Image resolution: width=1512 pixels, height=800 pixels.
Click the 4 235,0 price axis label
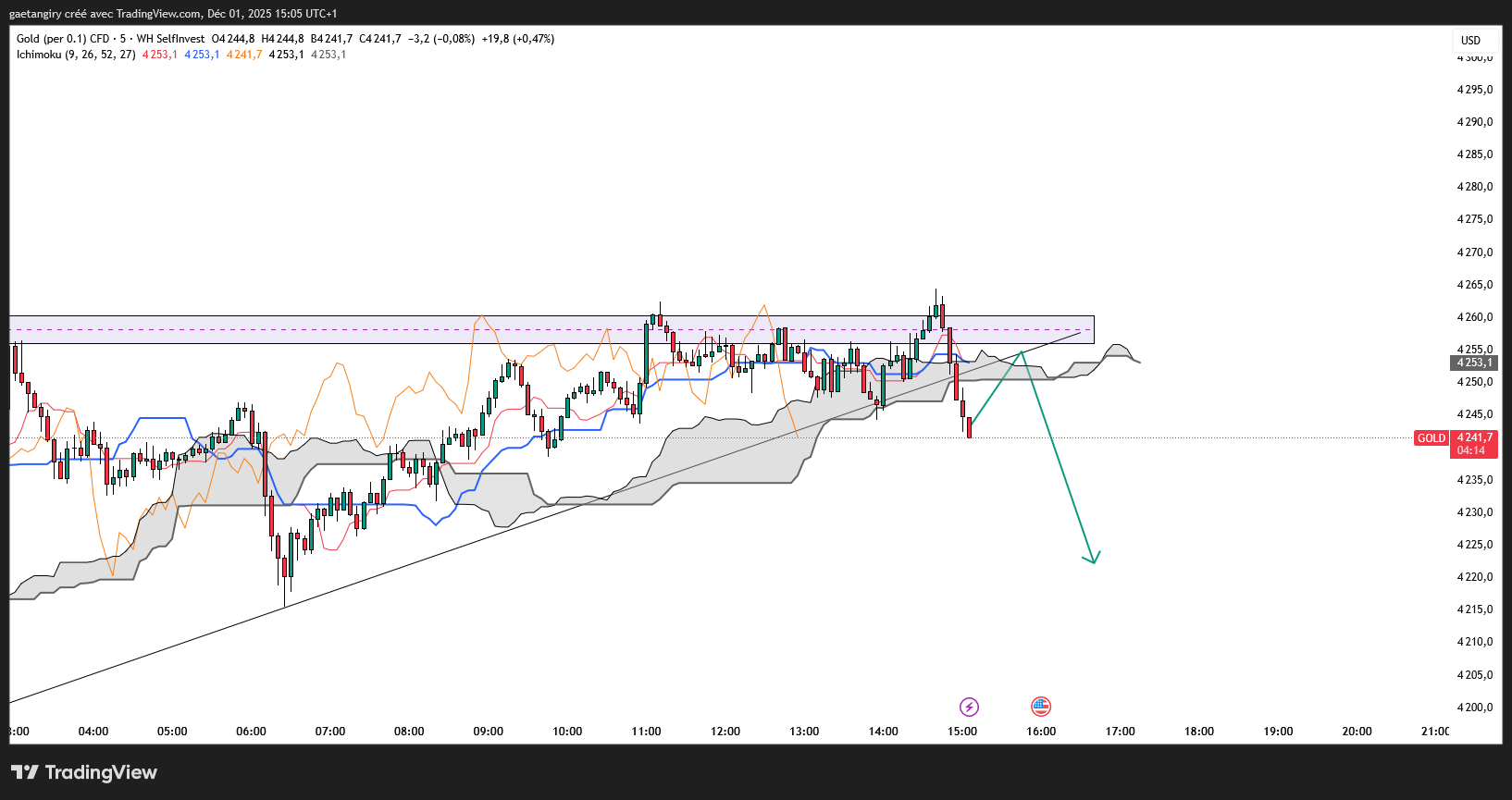point(1475,480)
